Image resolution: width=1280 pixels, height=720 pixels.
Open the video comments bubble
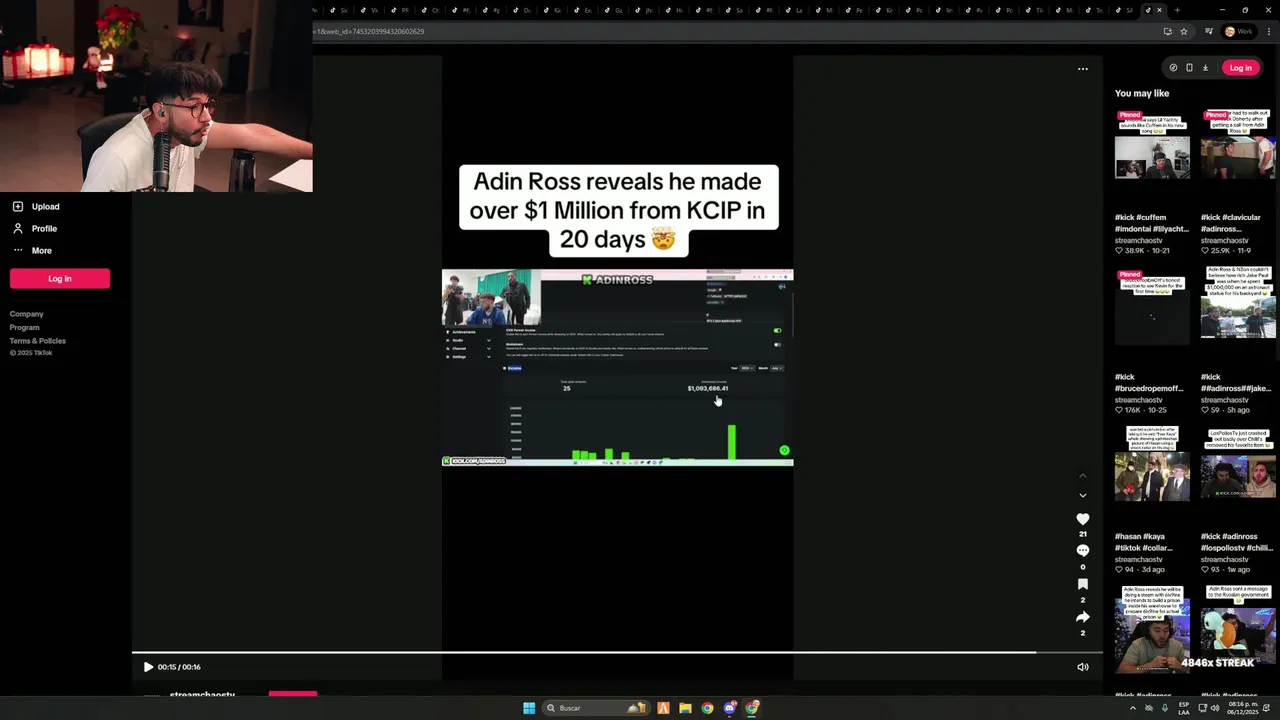coord(1082,551)
